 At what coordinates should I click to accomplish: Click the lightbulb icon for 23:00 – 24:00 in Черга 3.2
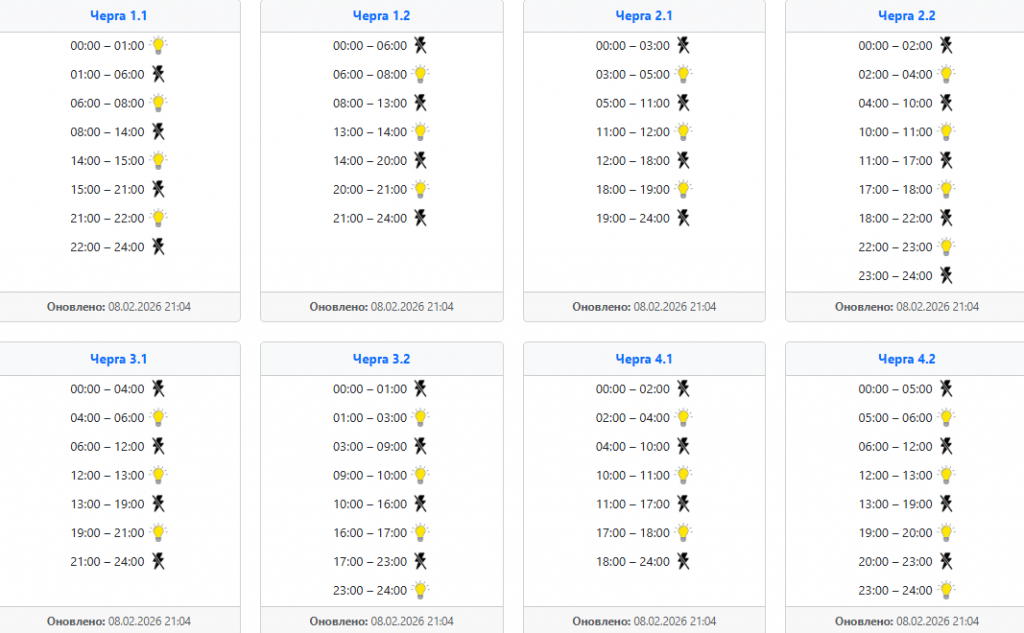[x=421, y=590]
